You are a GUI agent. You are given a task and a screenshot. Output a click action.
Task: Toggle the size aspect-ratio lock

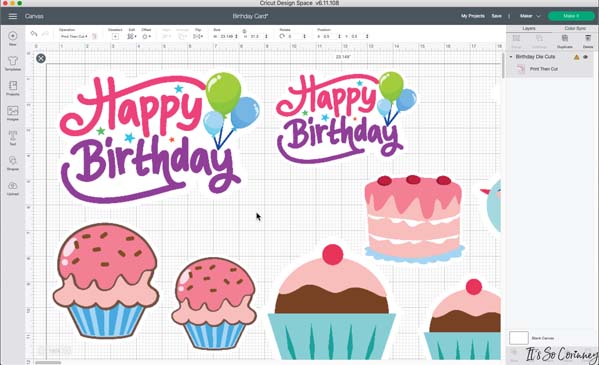[x=244, y=31]
